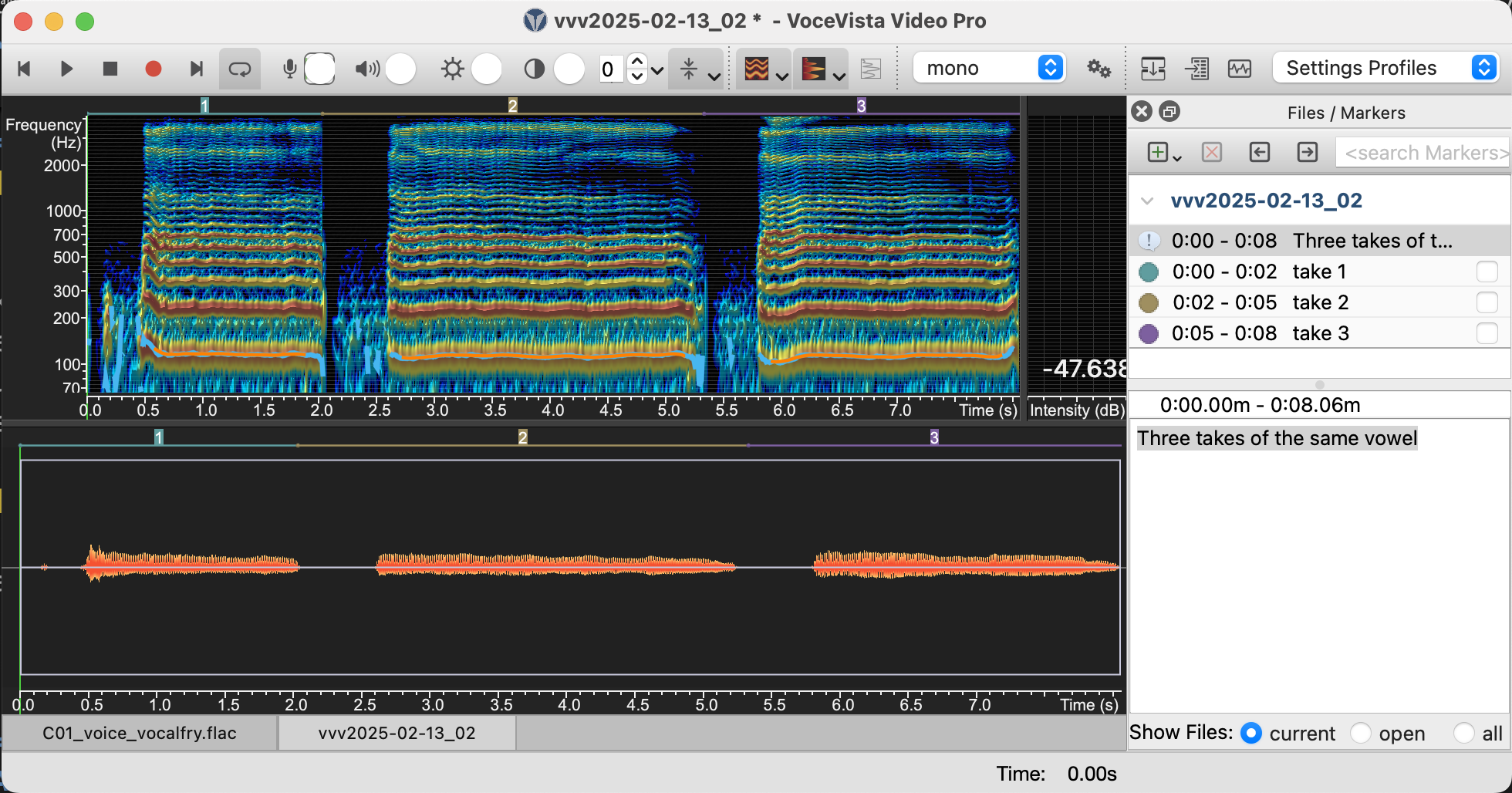Adjust the microphone level knob
This screenshot has width=1512, height=793.
[319, 69]
